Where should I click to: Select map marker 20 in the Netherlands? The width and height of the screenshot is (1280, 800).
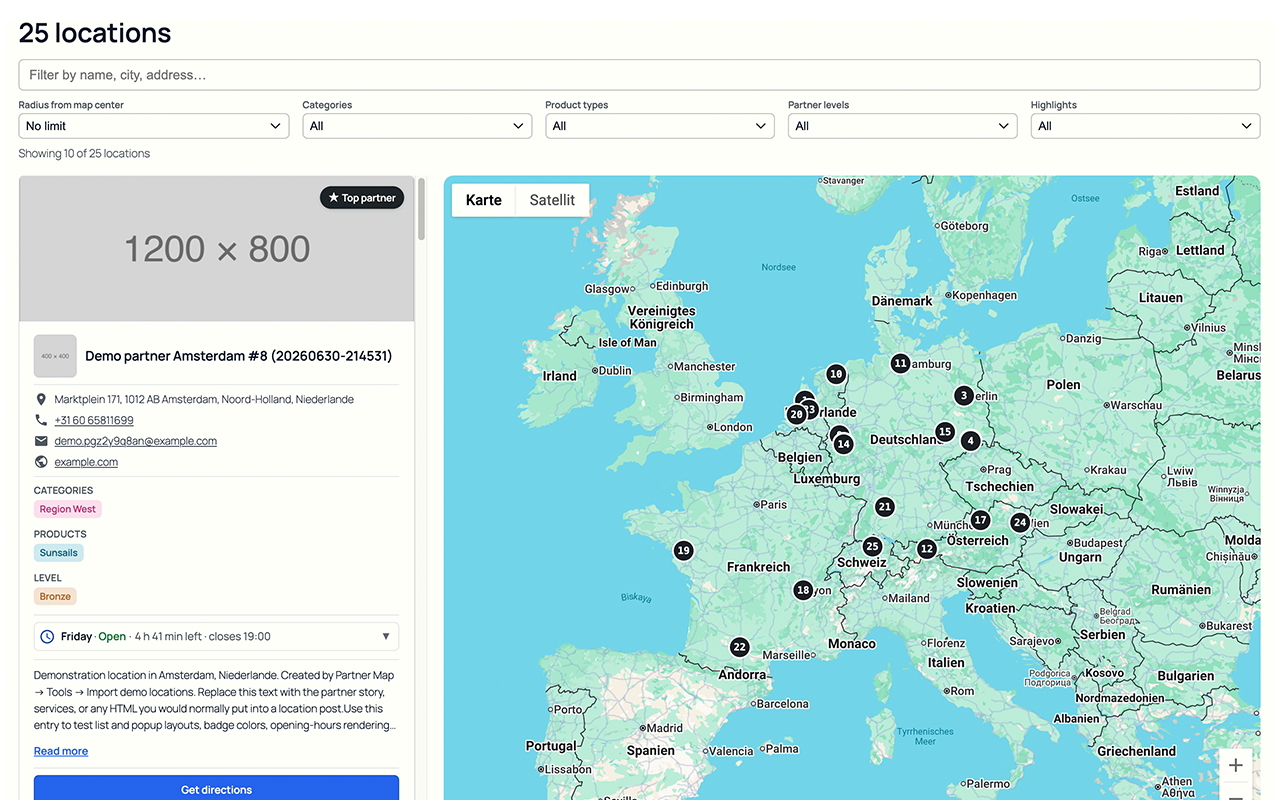click(x=796, y=414)
